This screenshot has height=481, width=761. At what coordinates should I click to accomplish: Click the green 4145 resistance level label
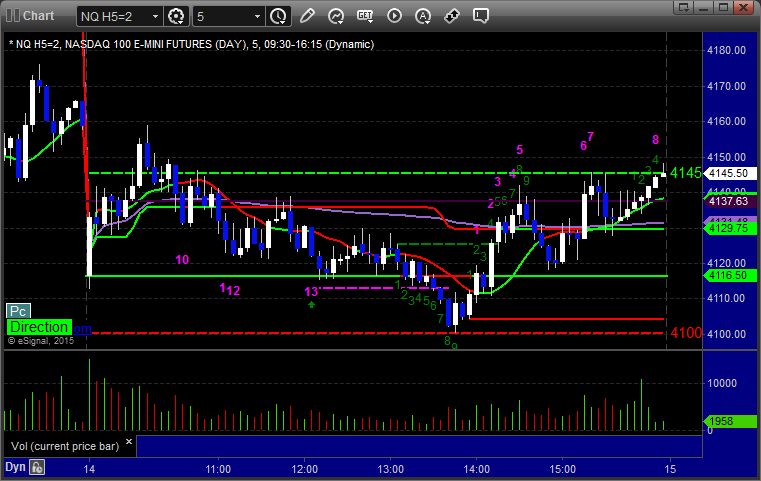(x=686, y=173)
